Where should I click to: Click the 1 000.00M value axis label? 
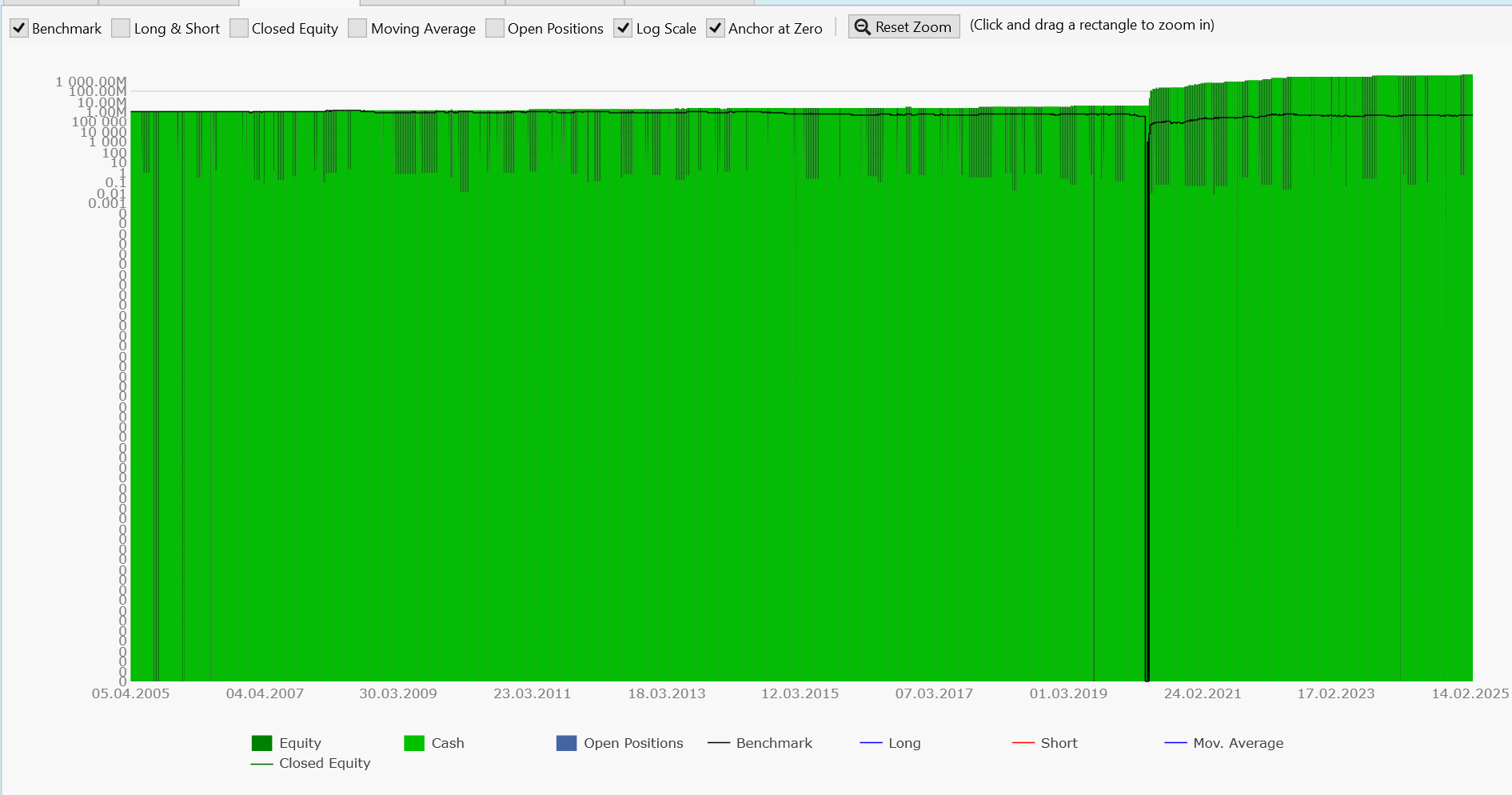click(91, 82)
